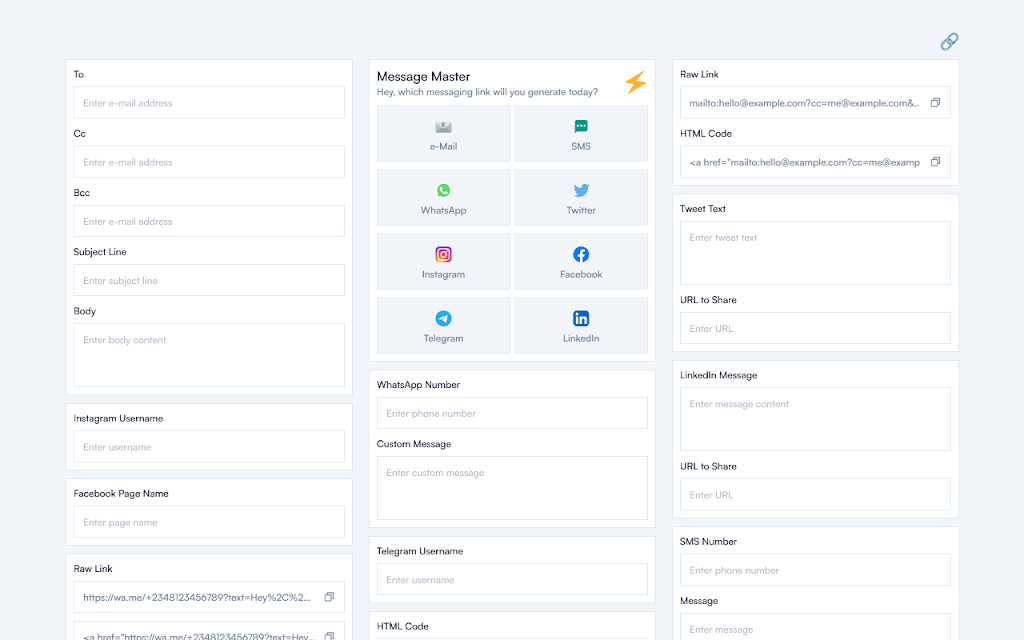Copy the wa.me Raw Link

click(x=329, y=597)
